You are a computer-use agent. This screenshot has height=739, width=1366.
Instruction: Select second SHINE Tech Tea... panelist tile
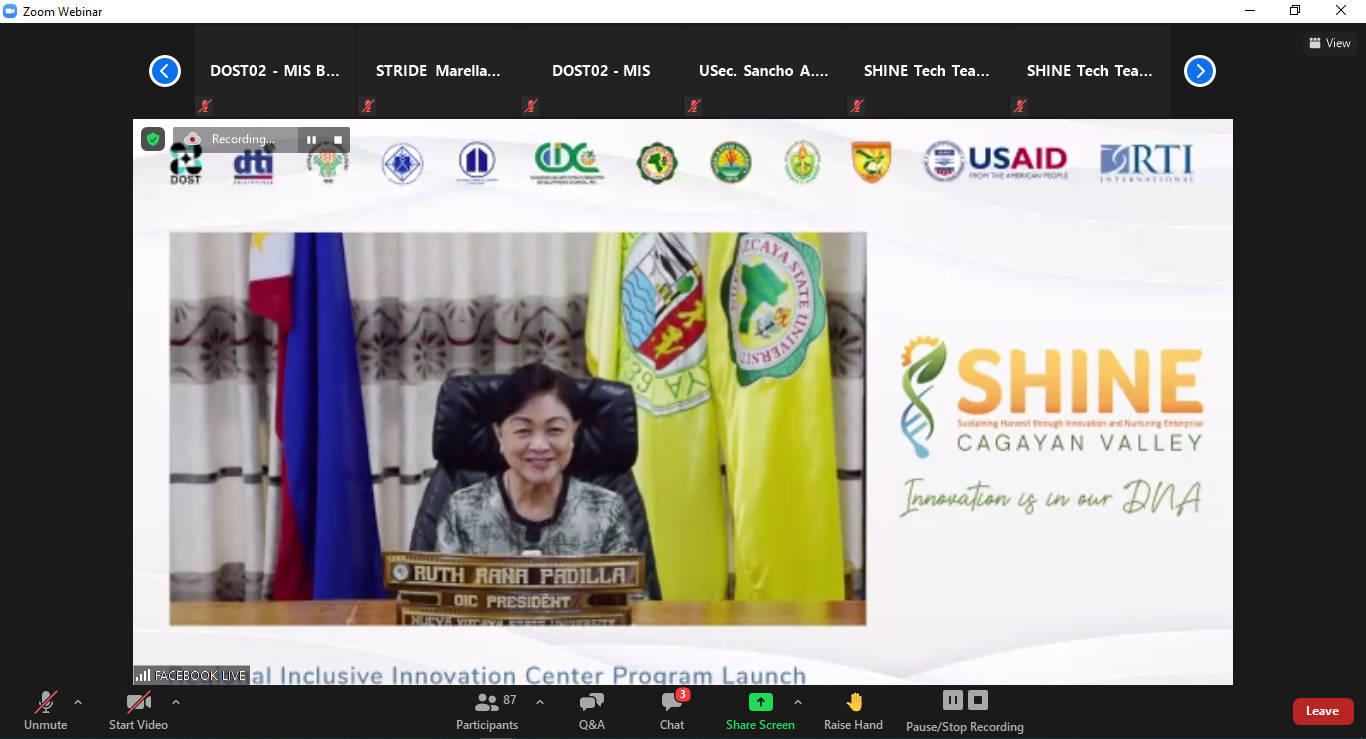[x=1090, y=71]
